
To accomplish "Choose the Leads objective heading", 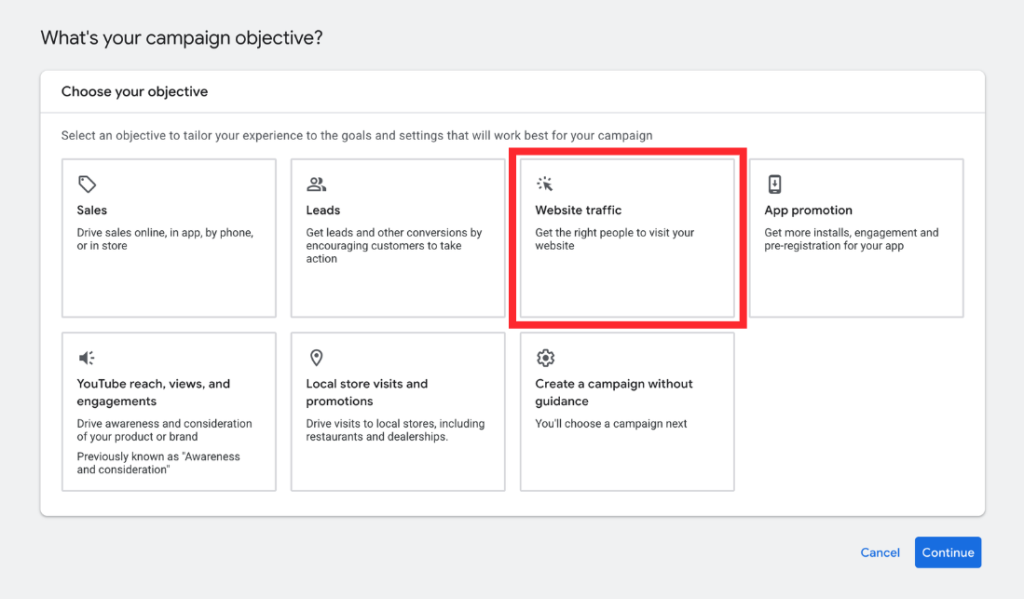I will tap(323, 210).
